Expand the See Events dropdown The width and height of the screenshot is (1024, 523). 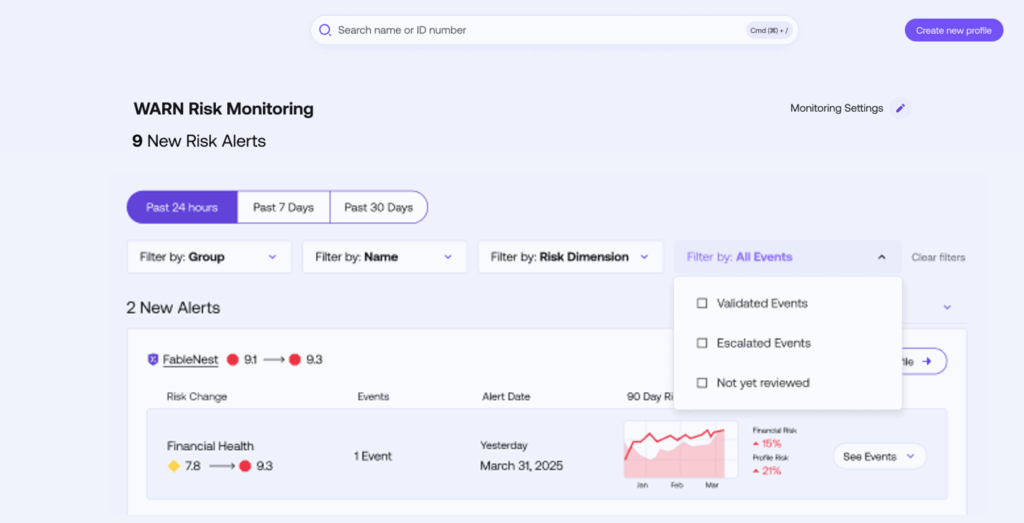pyautogui.click(x=880, y=457)
